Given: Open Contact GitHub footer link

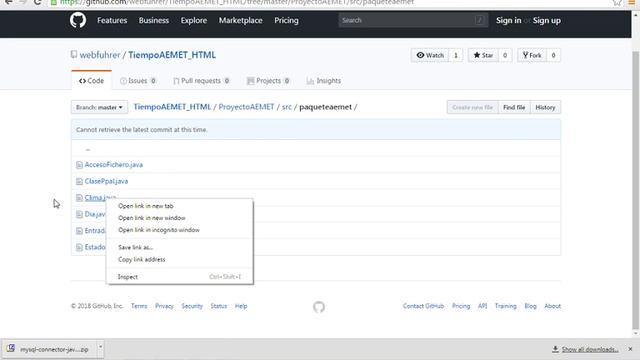Looking at the screenshot, I should click(x=423, y=306).
